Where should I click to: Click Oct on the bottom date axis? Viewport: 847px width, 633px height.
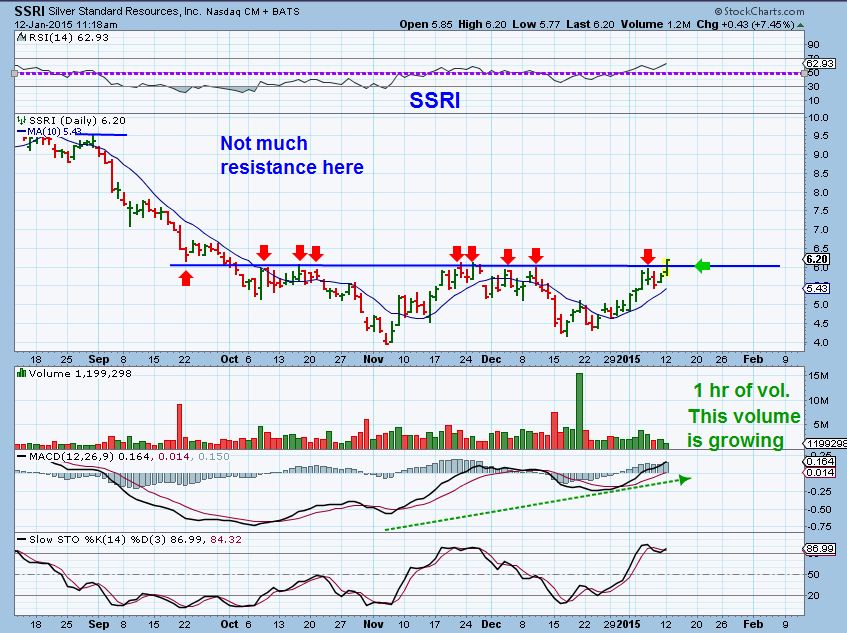pos(229,624)
